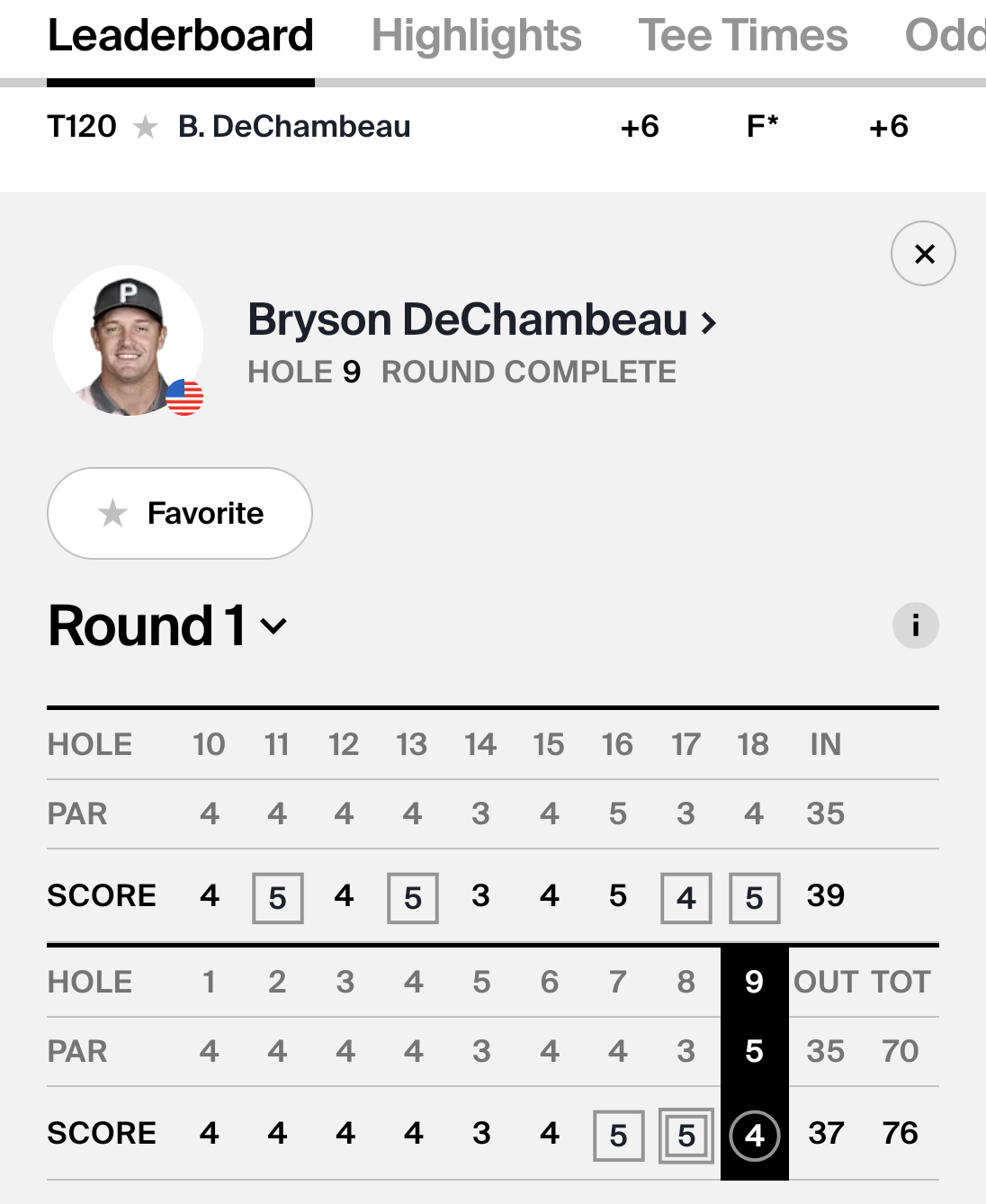
Task: Collapse the B. DeChambeau leaderboard row
Action: click(493, 127)
